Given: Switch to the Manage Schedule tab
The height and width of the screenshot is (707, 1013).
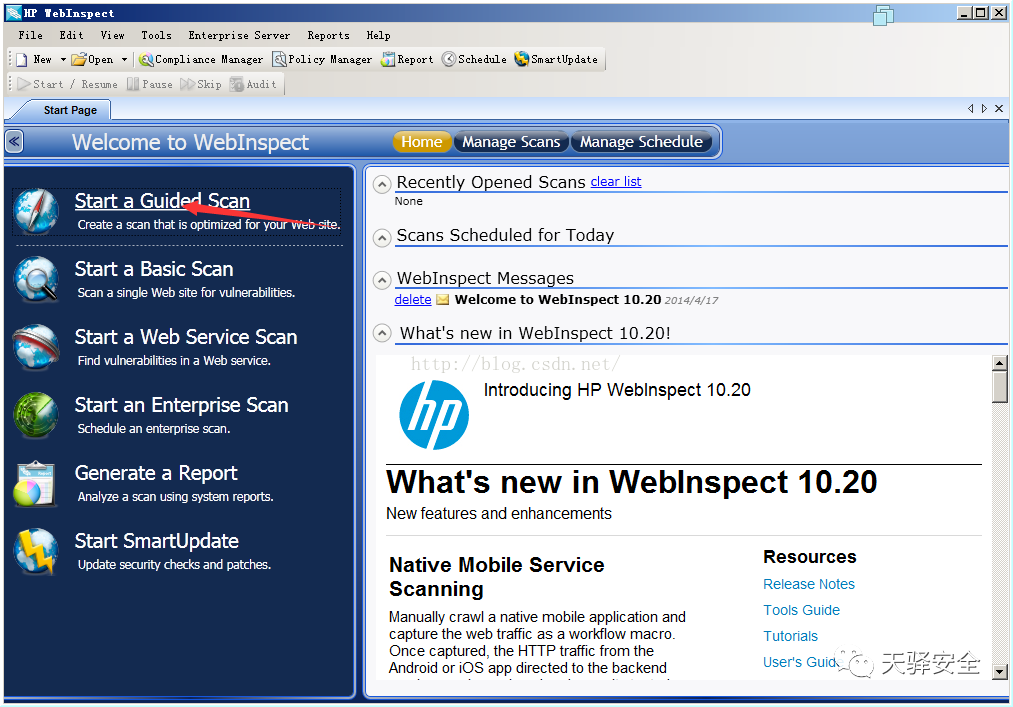Looking at the screenshot, I should (x=641, y=142).
